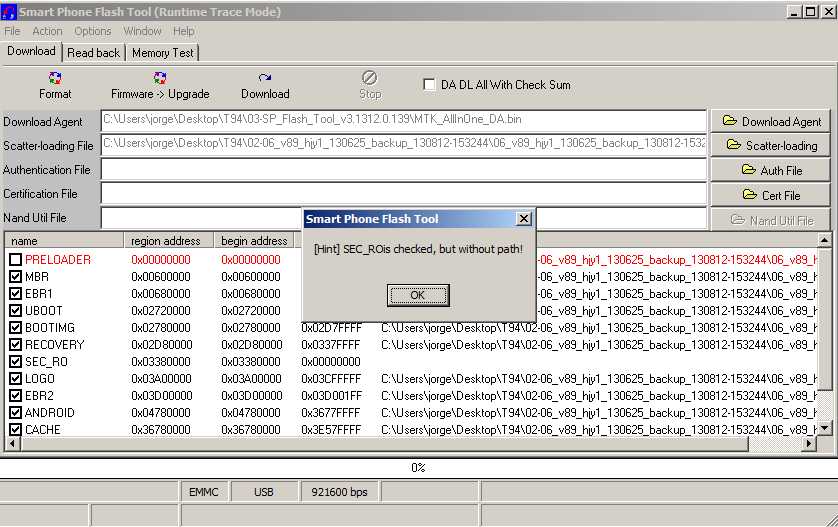
Task: Open the Action menu
Action: (x=47, y=32)
